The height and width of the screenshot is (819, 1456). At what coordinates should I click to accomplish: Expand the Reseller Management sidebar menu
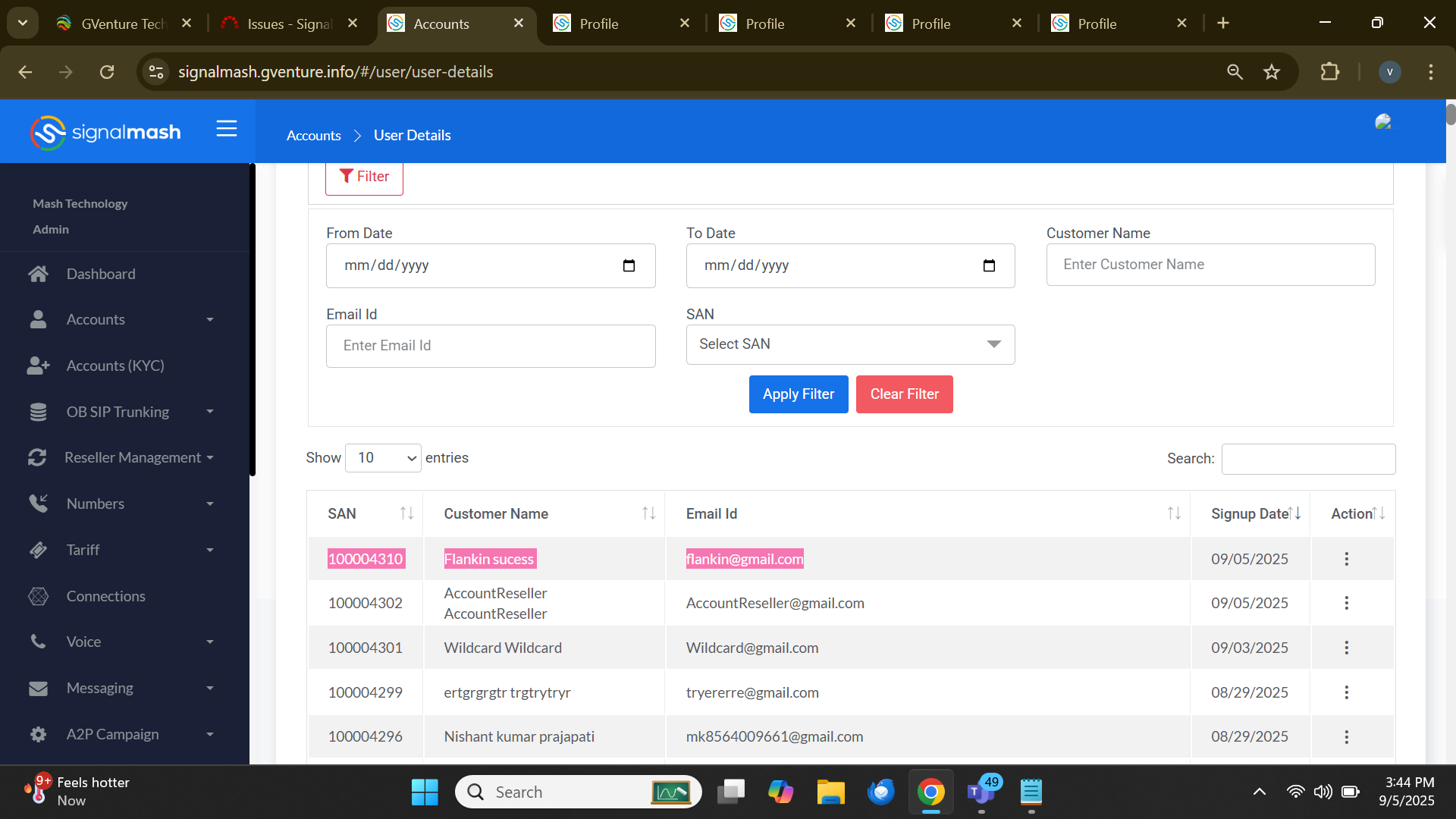tap(133, 457)
